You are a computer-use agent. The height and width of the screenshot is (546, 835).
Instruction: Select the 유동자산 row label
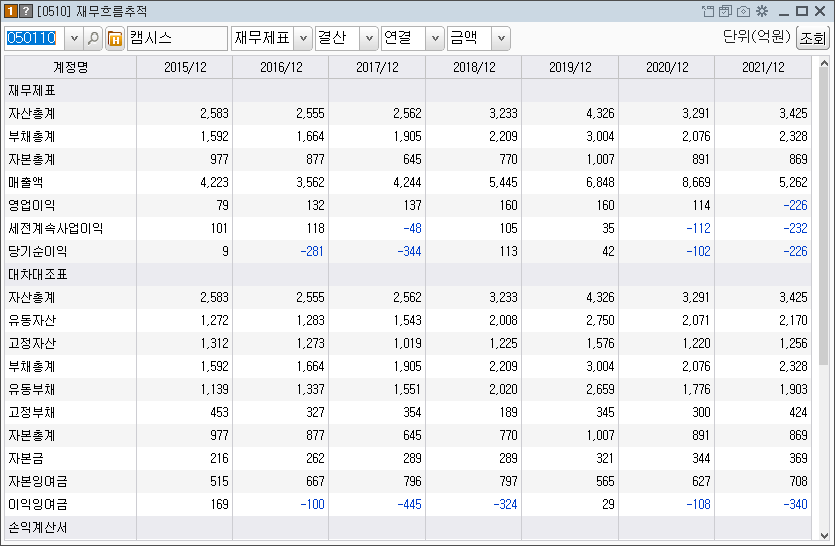point(32,321)
